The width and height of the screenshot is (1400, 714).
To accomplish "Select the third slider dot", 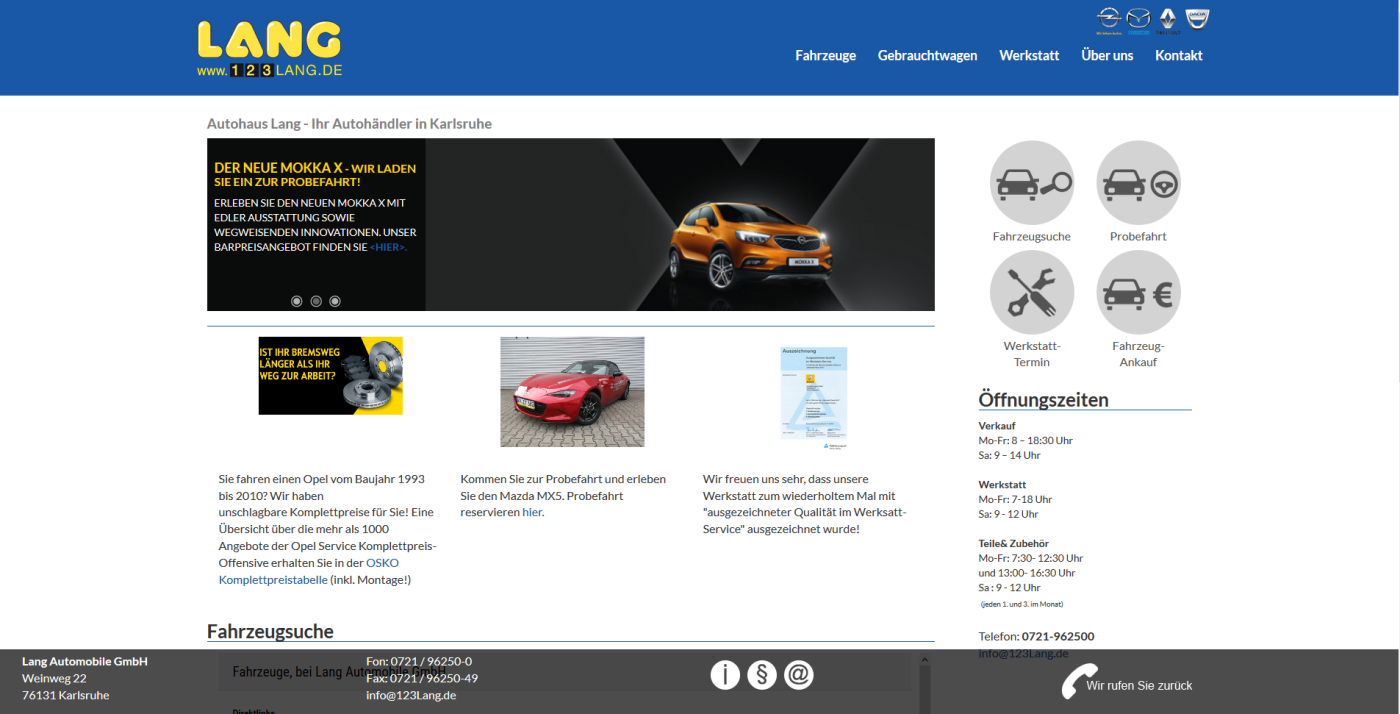I will [x=335, y=301].
